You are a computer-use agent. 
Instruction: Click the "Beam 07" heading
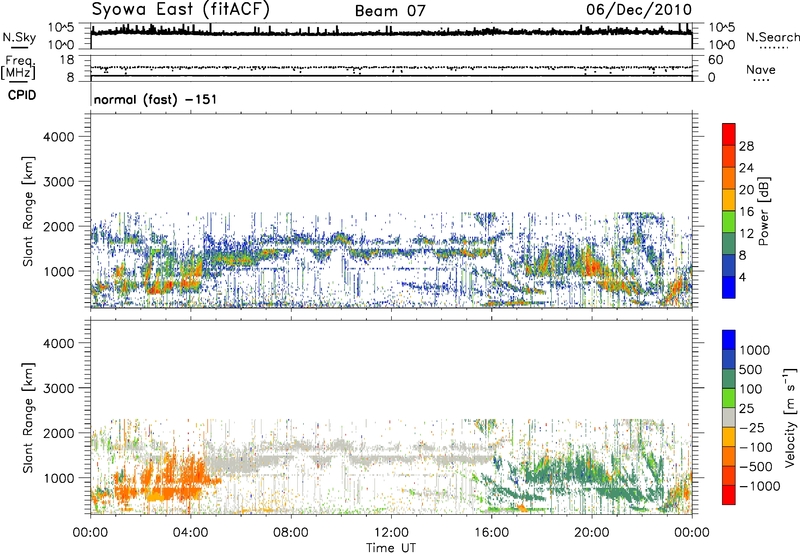tap(390, 11)
